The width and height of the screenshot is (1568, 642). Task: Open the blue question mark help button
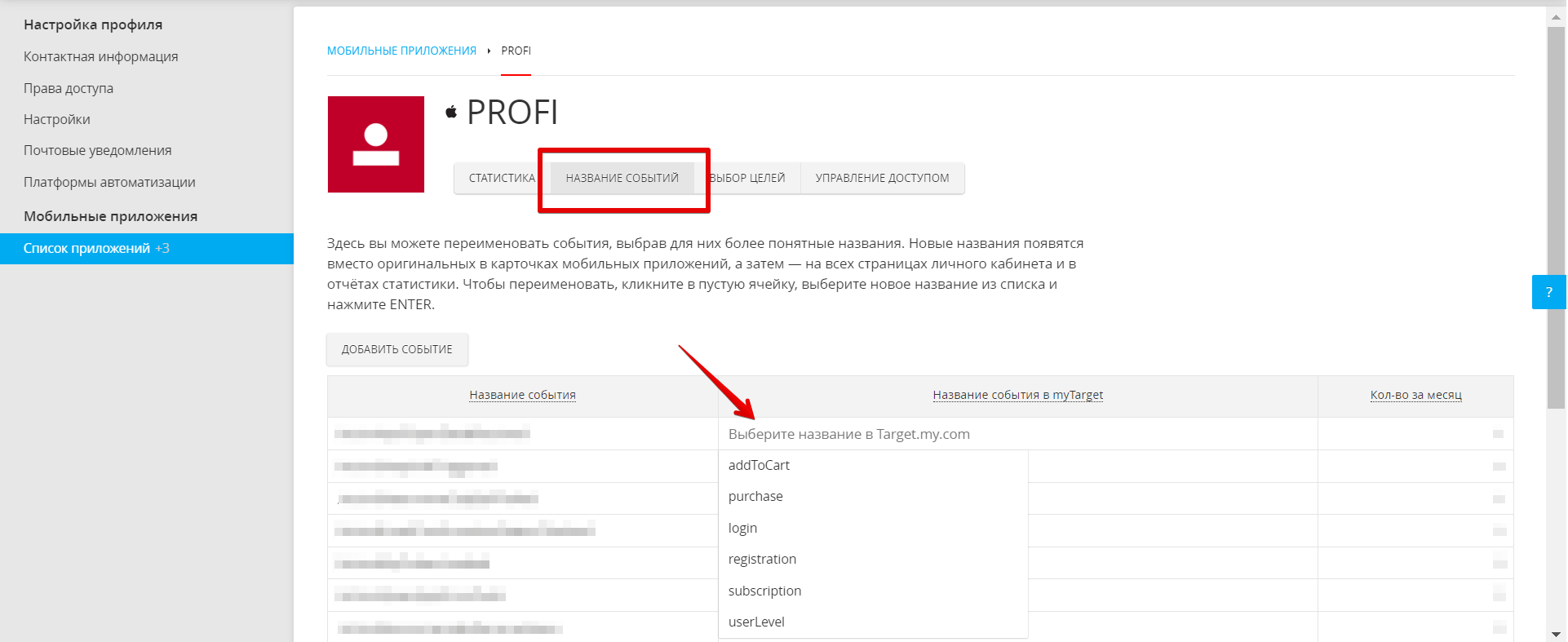click(x=1548, y=292)
